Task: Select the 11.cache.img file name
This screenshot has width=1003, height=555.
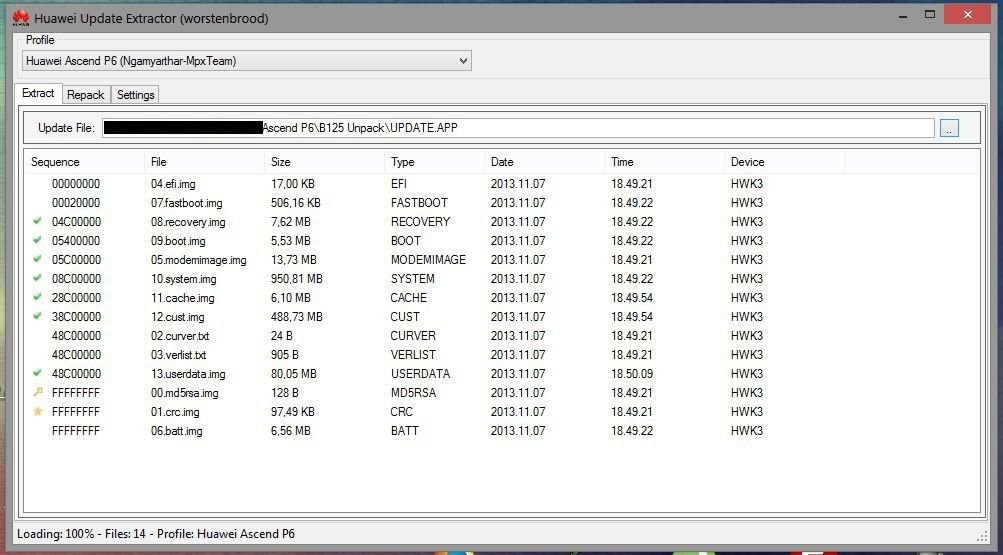Action: [x=182, y=298]
